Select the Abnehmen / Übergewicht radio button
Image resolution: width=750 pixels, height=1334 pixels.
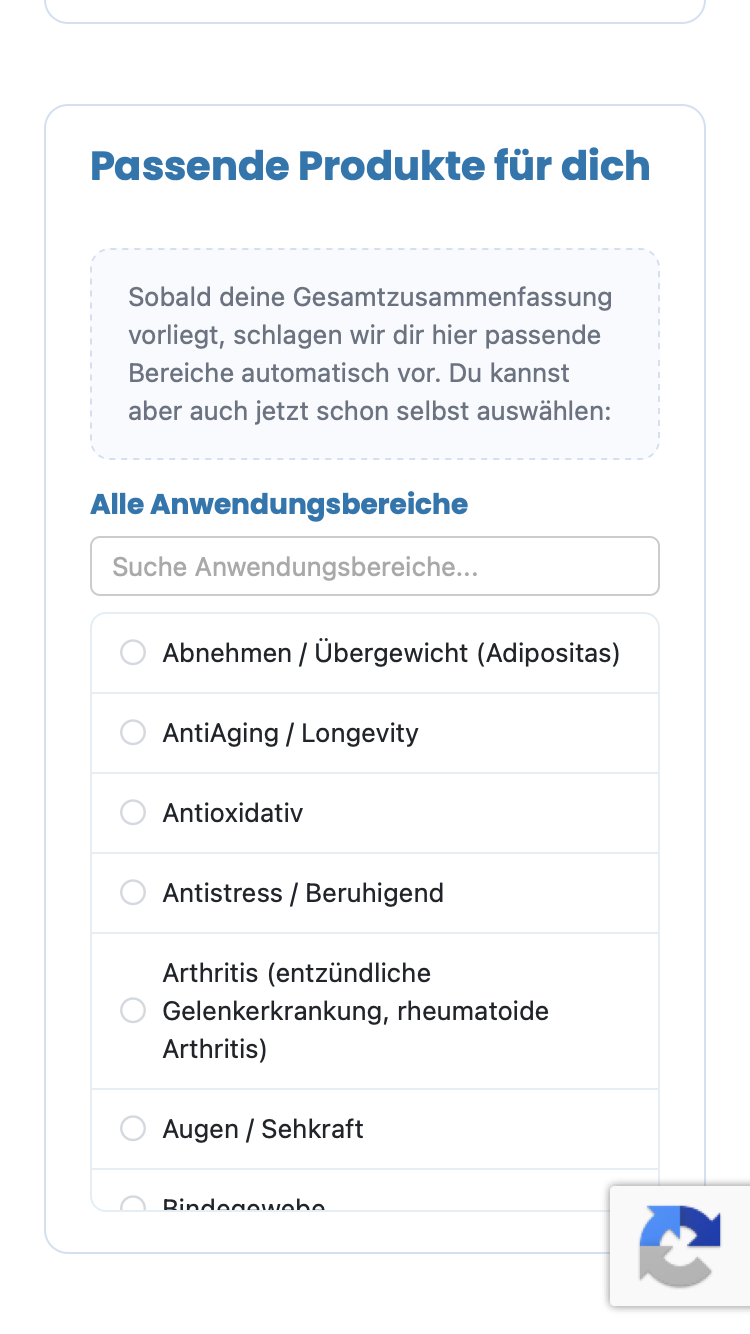click(x=133, y=653)
